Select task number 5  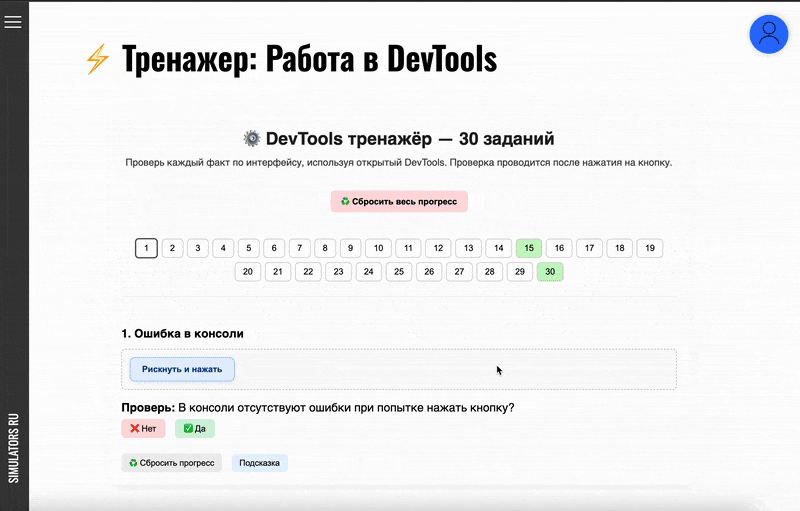[x=249, y=248]
